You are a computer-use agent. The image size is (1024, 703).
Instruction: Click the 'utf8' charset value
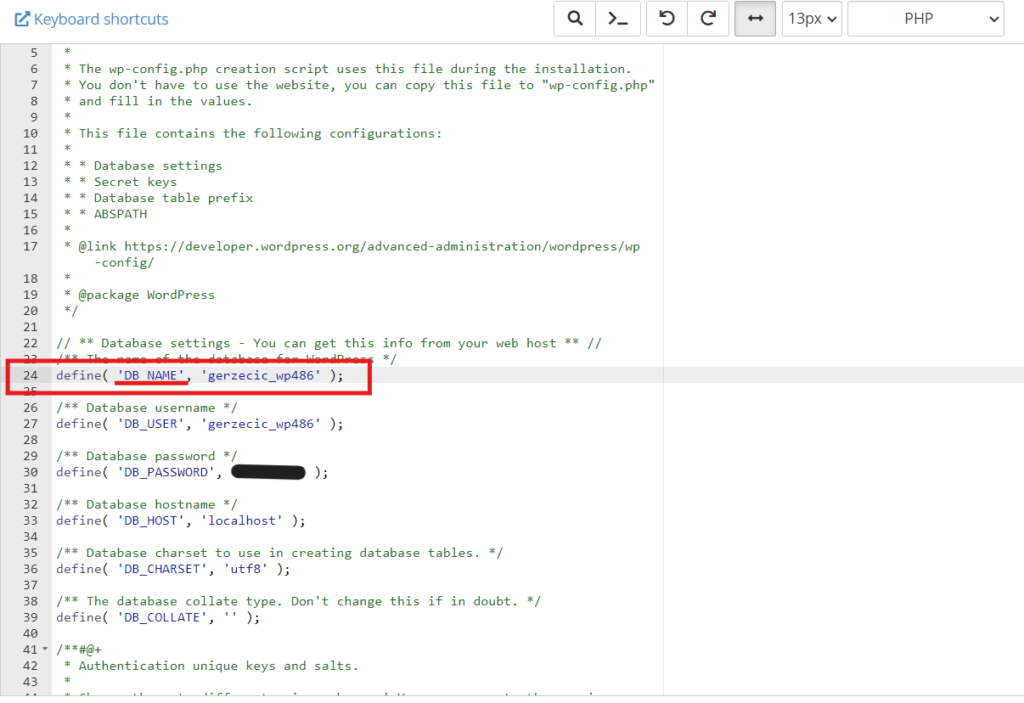pyautogui.click(x=246, y=568)
